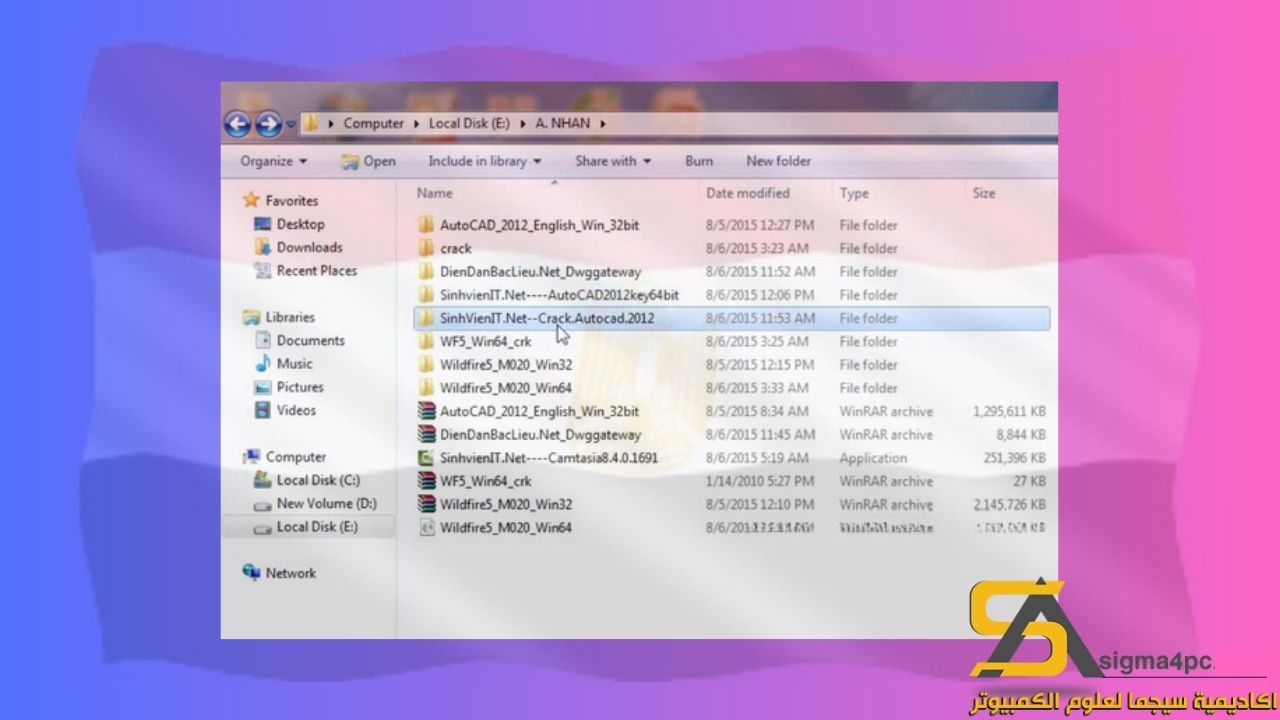
Task: Open the Include in library dropdown
Action: pyautogui.click(x=484, y=161)
